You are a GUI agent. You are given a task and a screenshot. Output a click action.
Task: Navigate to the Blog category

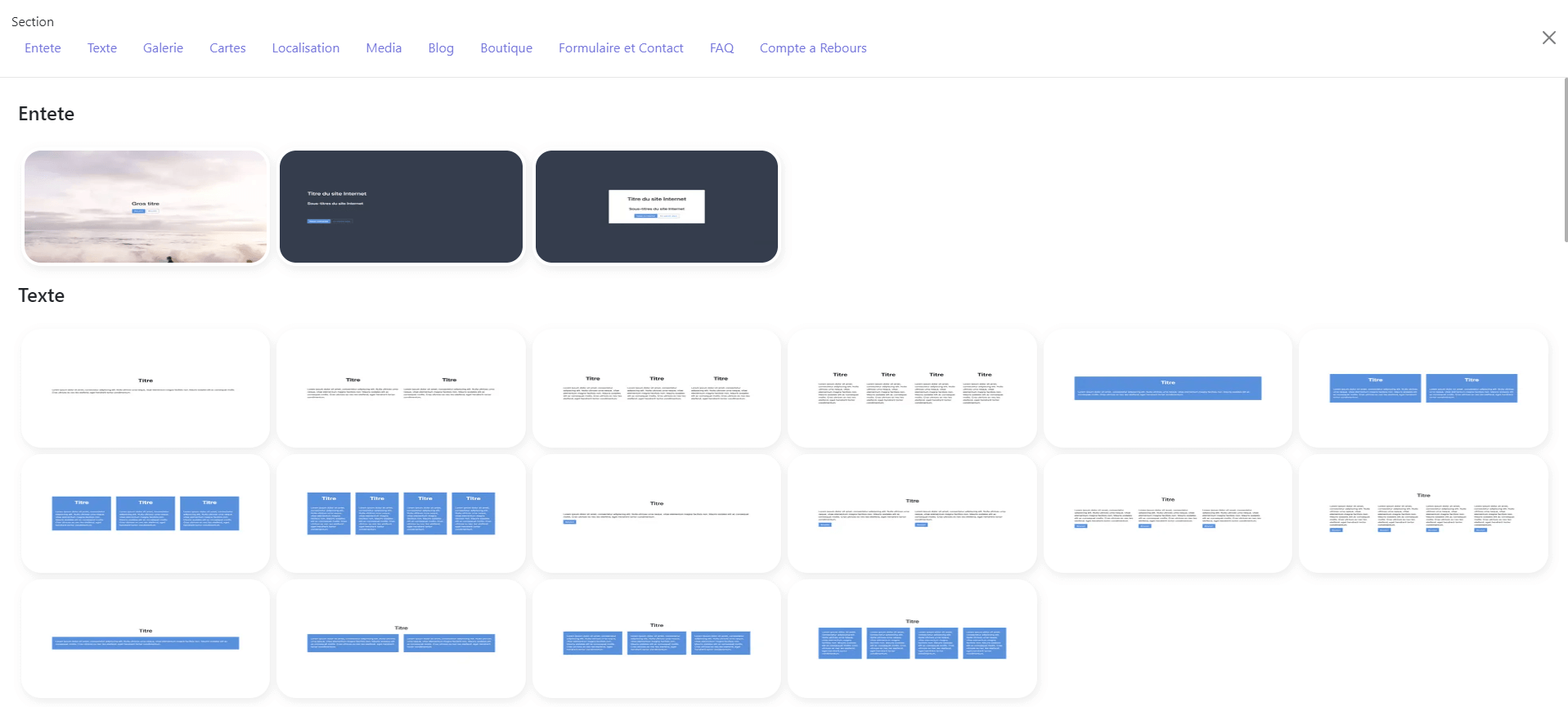click(441, 48)
